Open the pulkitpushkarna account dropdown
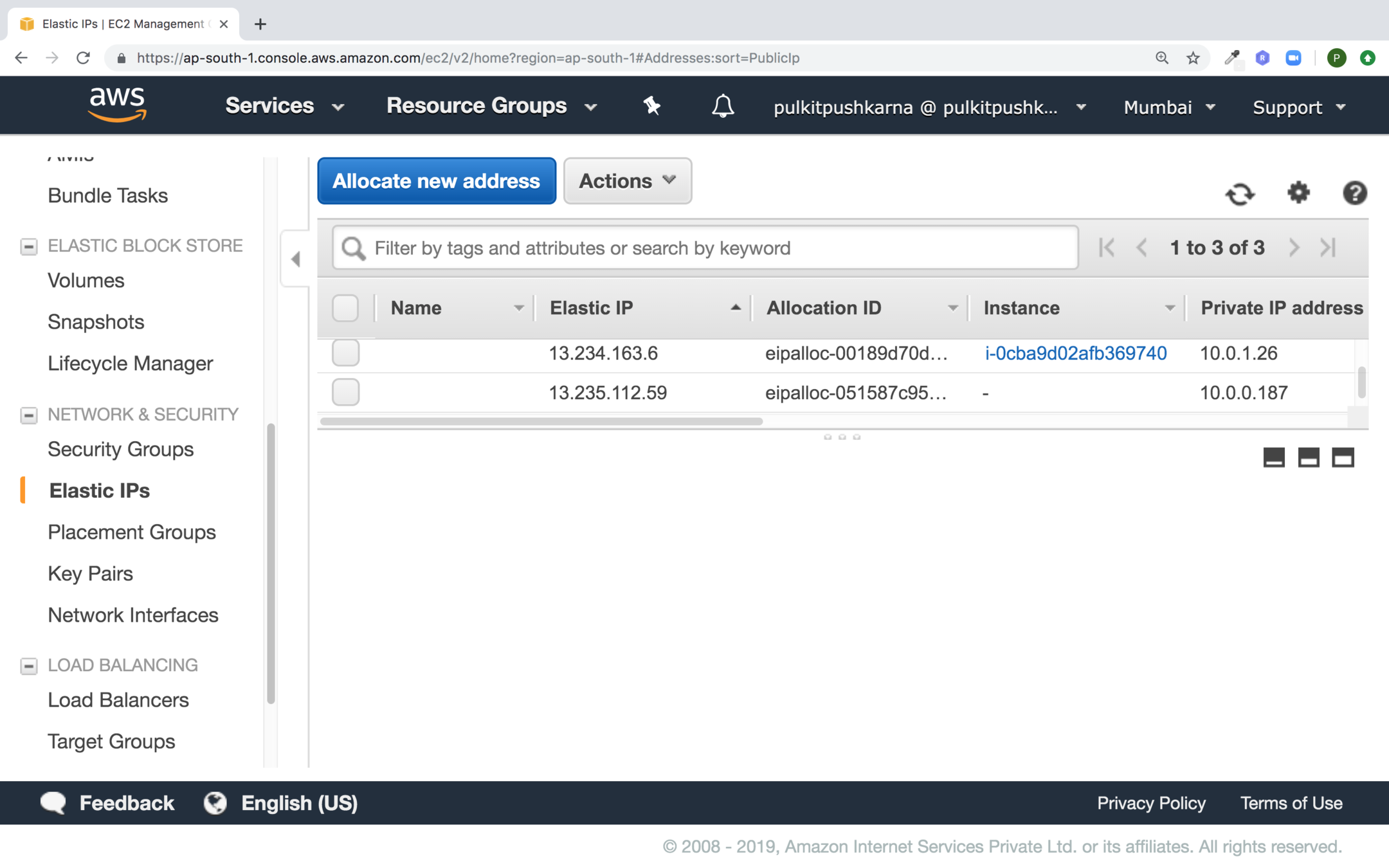The height and width of the screenshot is (868, 1389). coord(930,107)
